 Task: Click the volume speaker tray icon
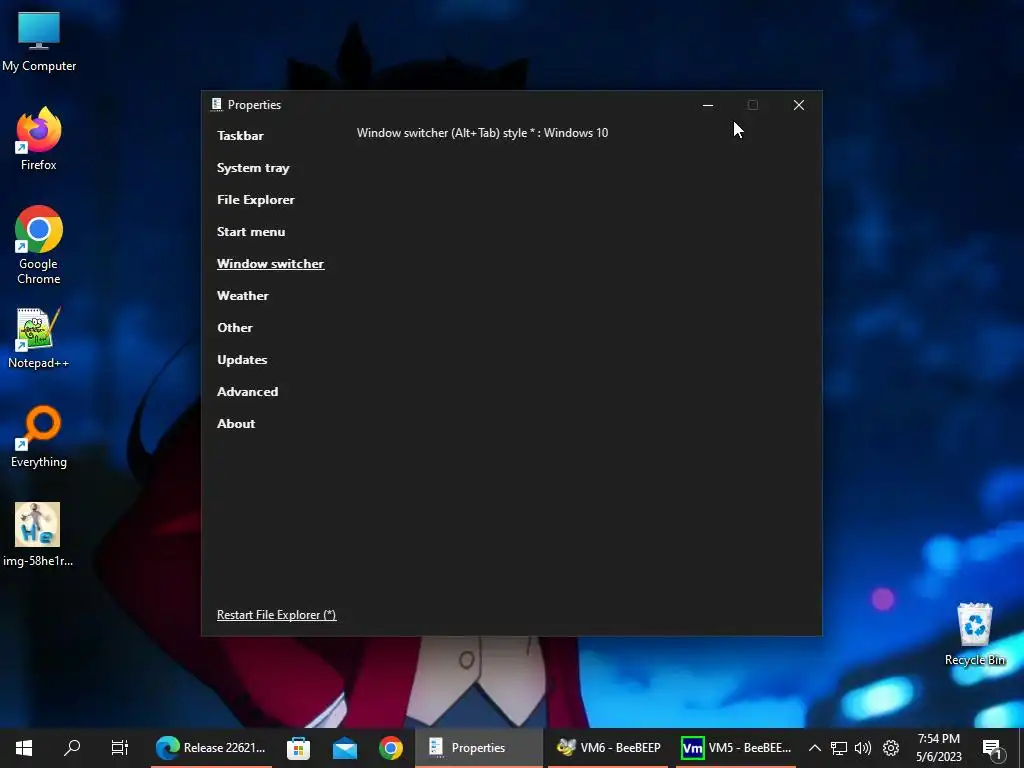click(x=863, y=748)
